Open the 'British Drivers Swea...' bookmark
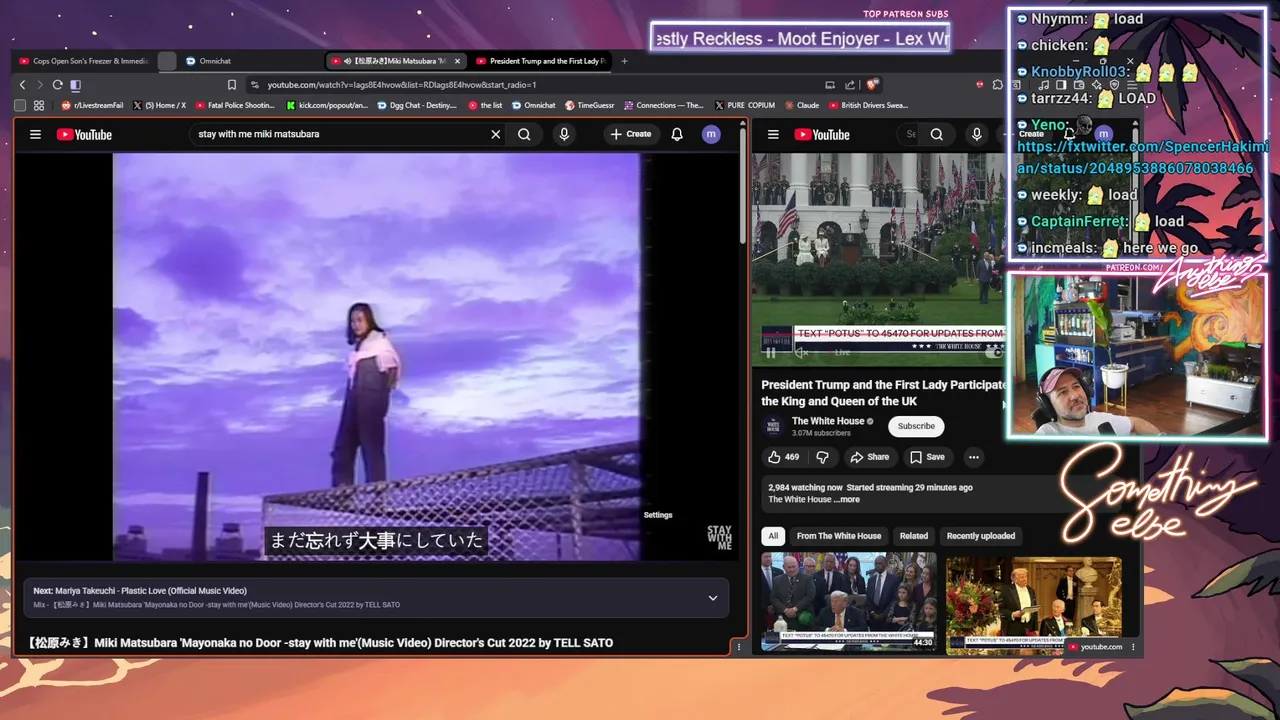The width and height of the screenshot is (1280, 720). [x=868, y=105]
